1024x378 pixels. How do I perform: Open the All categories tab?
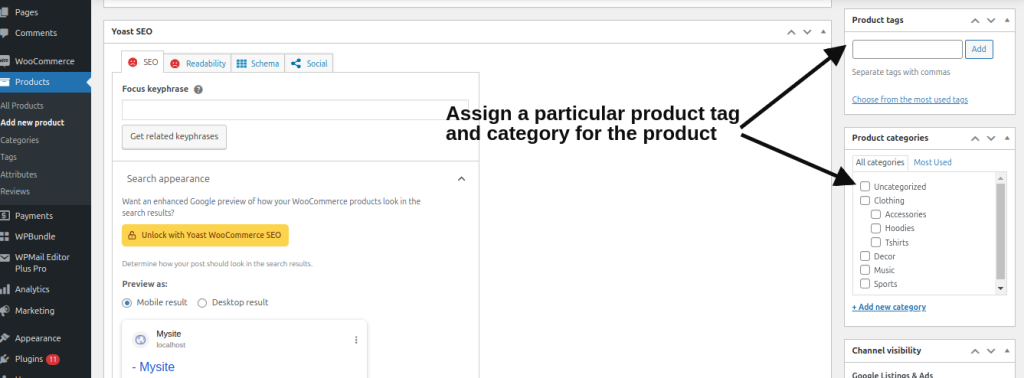coord(880,163)
